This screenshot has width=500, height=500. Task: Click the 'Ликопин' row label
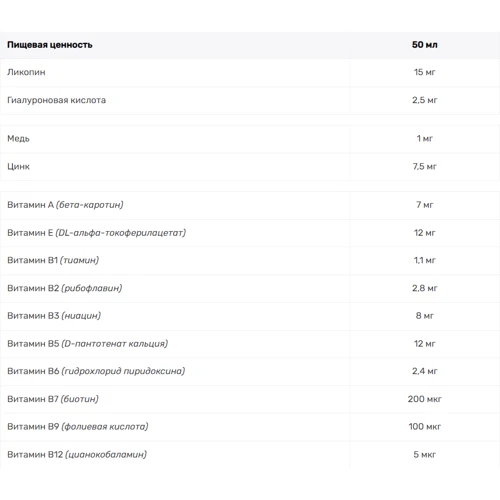coord(26,72)
